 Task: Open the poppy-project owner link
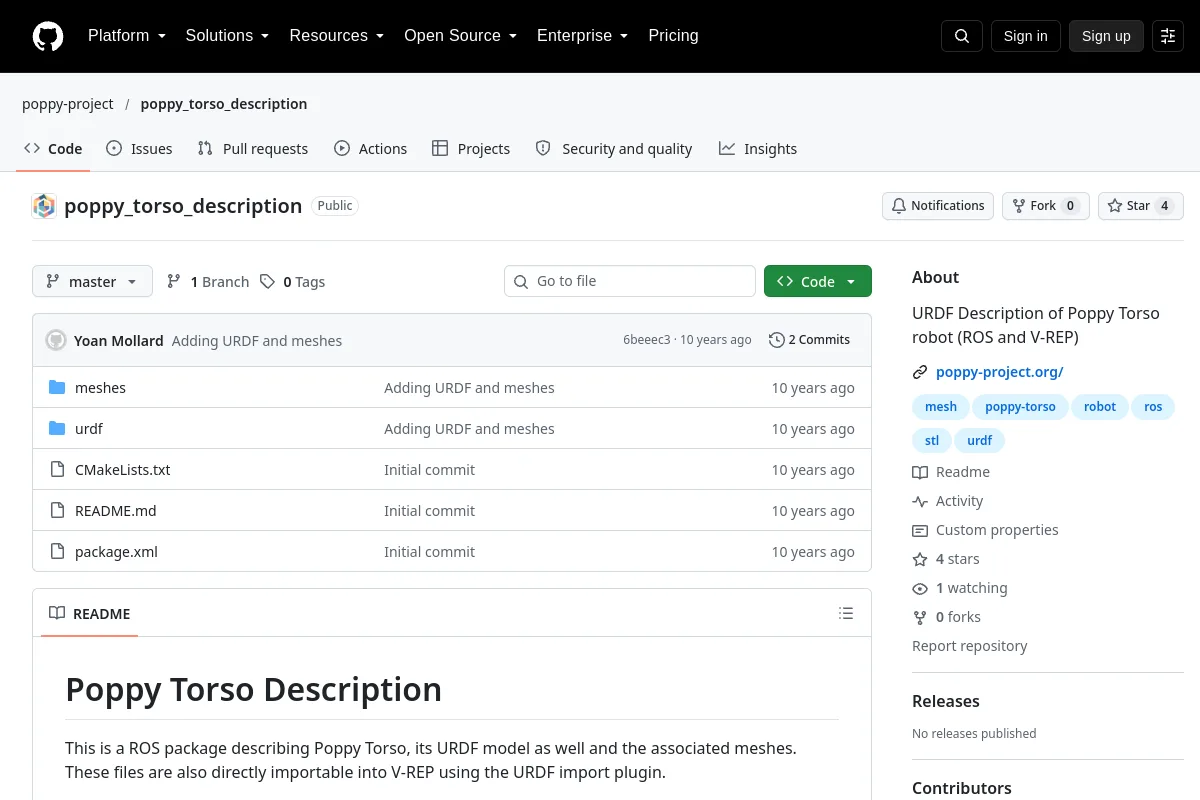click(x=68, y=104)
